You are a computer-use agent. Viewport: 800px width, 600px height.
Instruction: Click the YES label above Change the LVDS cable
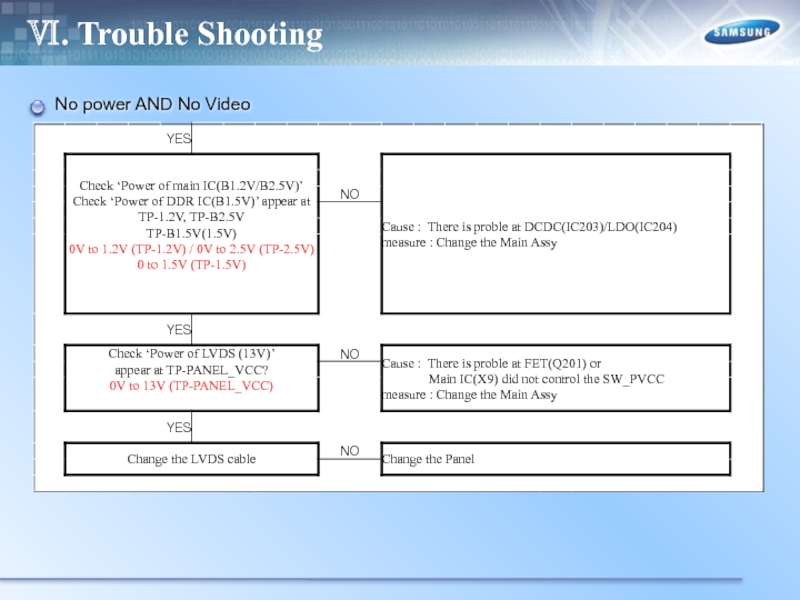[179, 427]
